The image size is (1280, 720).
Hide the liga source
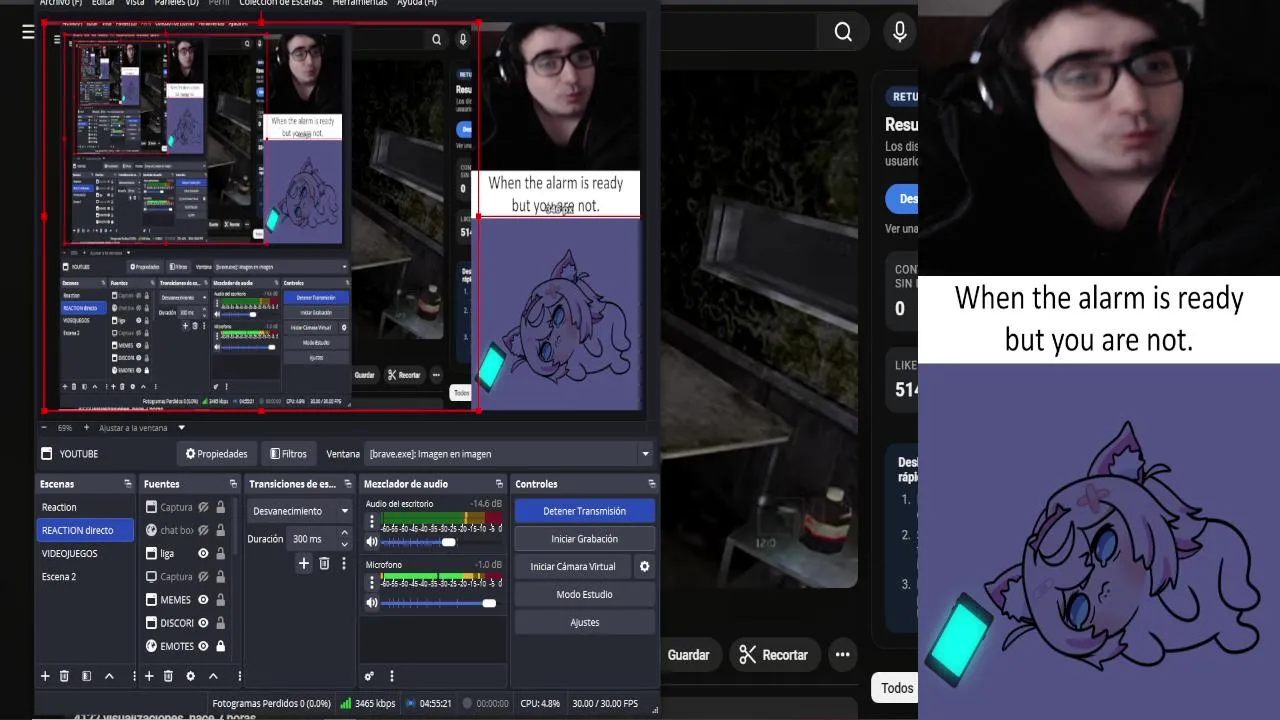pyautogui.click(x=203, y=553)
